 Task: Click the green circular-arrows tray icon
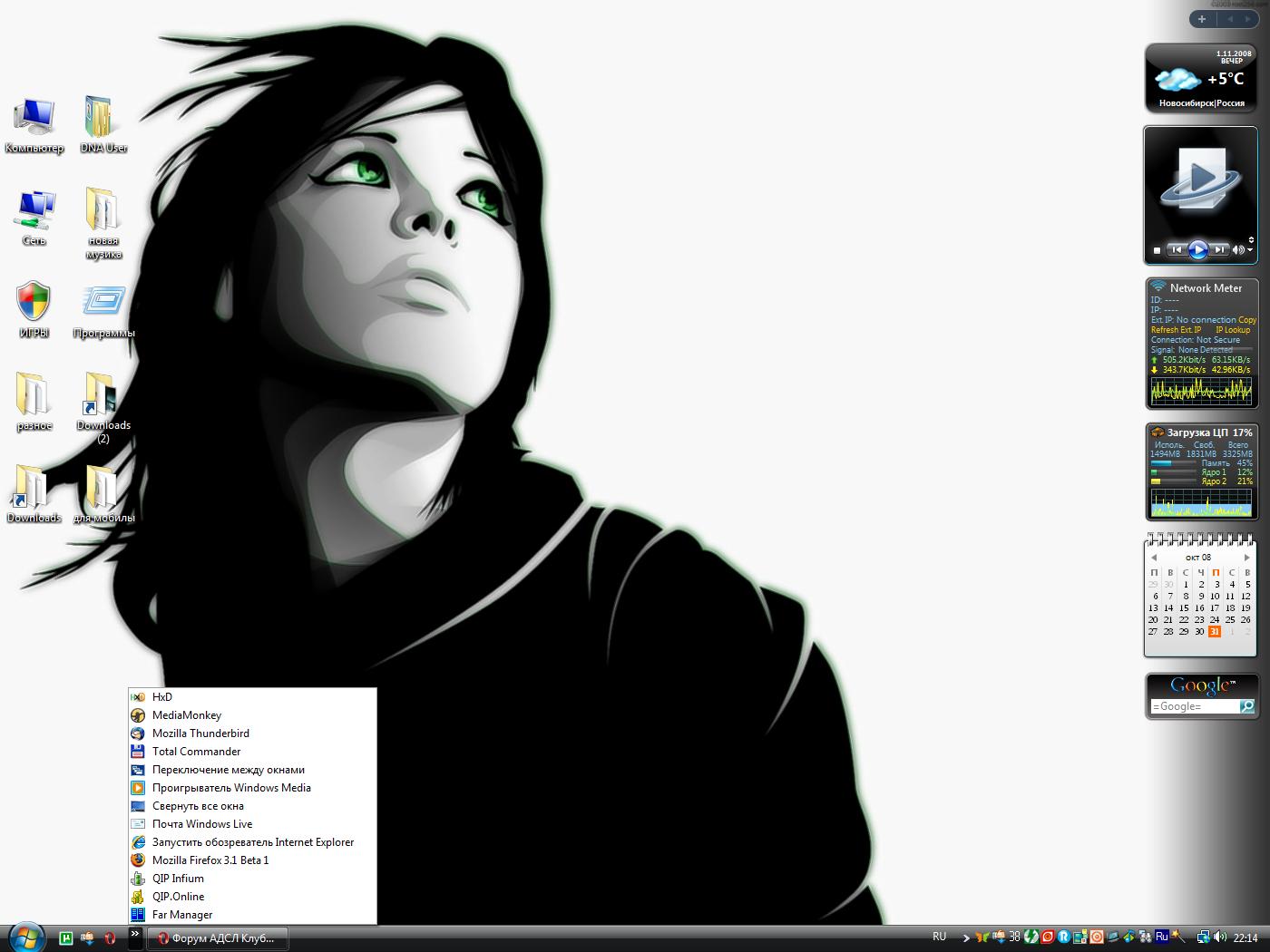(x=1031, y=937)
